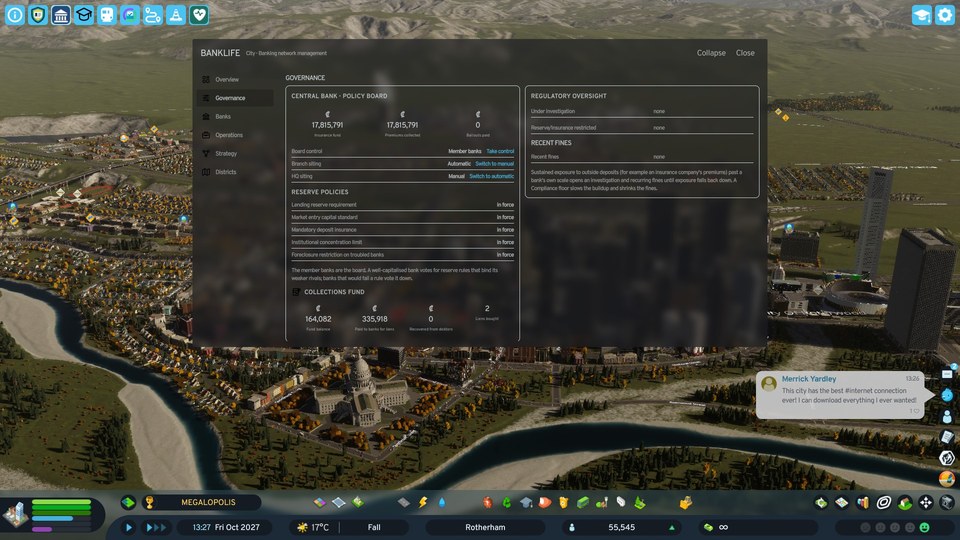Open the graduation cap mod icon
Viewport: 960px width, 540px height.
coord(84,15)
